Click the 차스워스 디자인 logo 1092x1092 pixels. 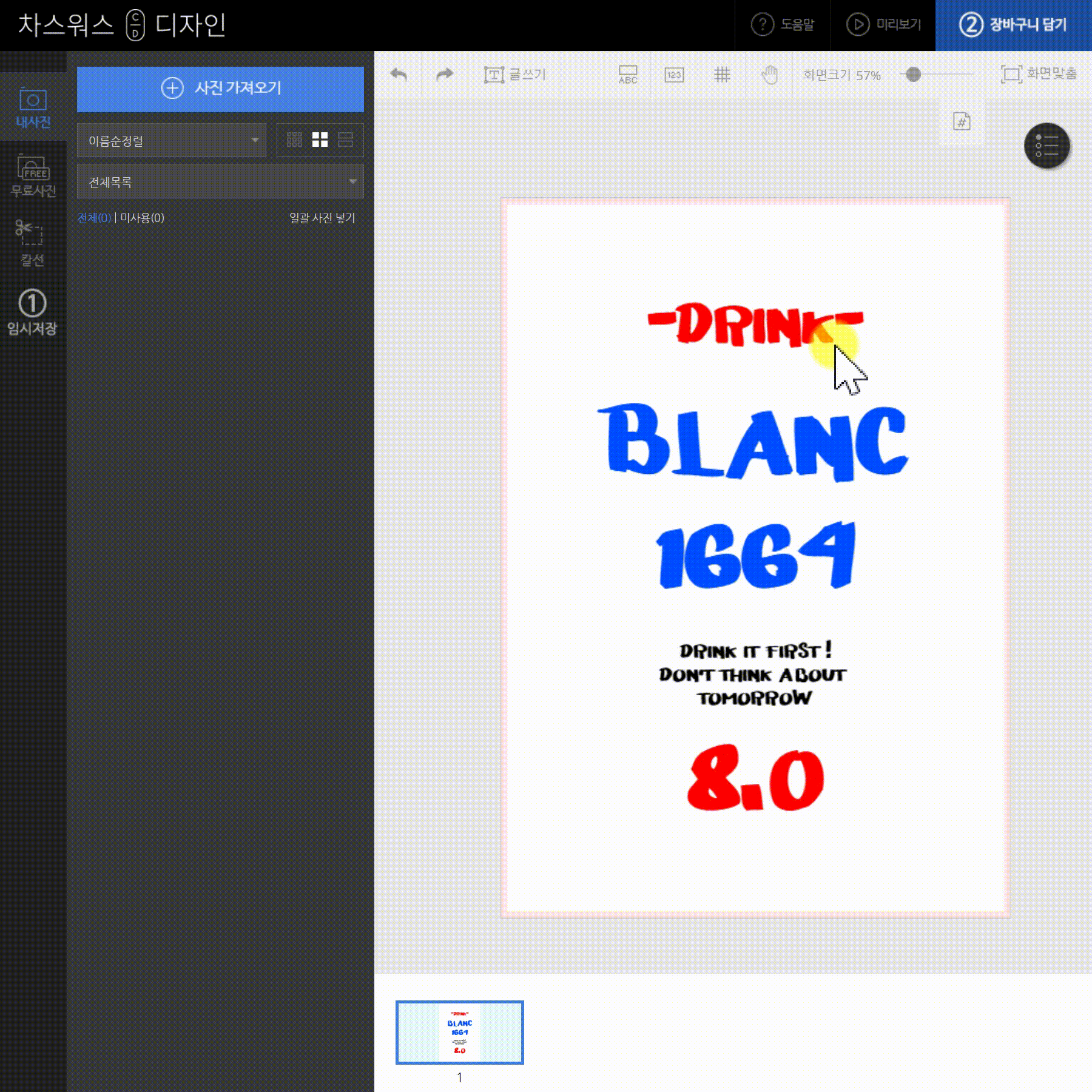[x=122, y=25]
